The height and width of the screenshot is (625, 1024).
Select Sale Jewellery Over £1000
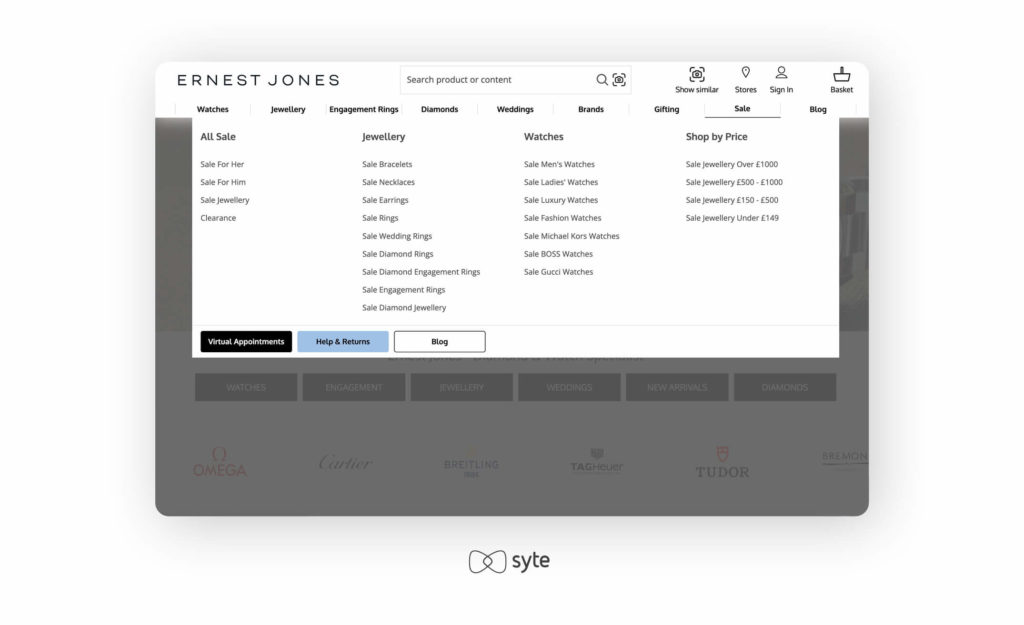pyautogui.click(x=731, y=164)
